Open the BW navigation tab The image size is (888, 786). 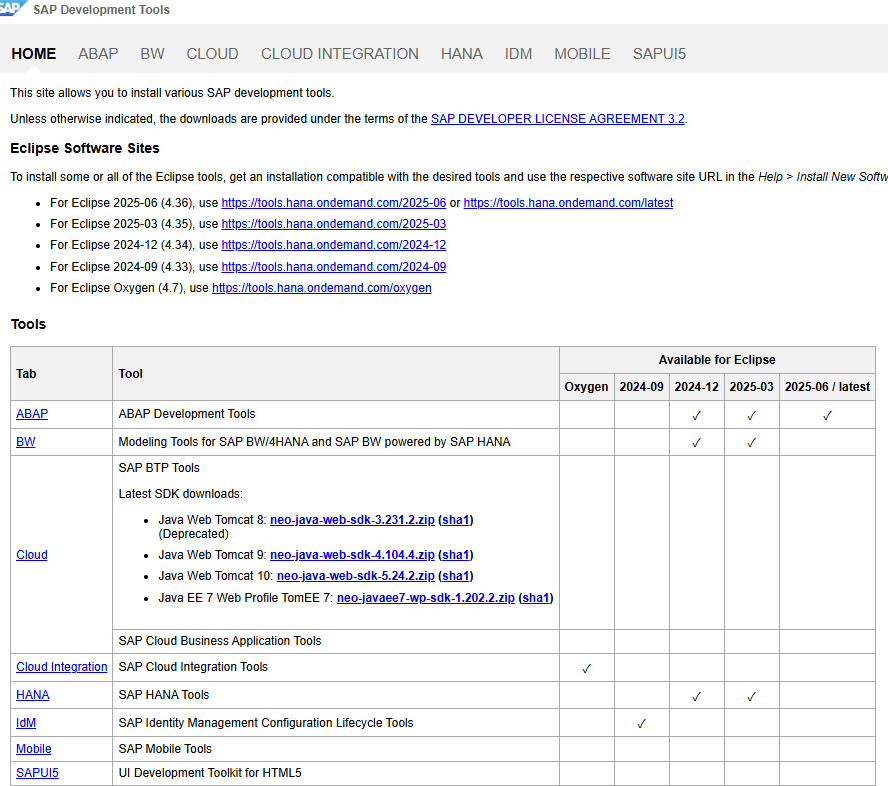(x=152, y=54)
